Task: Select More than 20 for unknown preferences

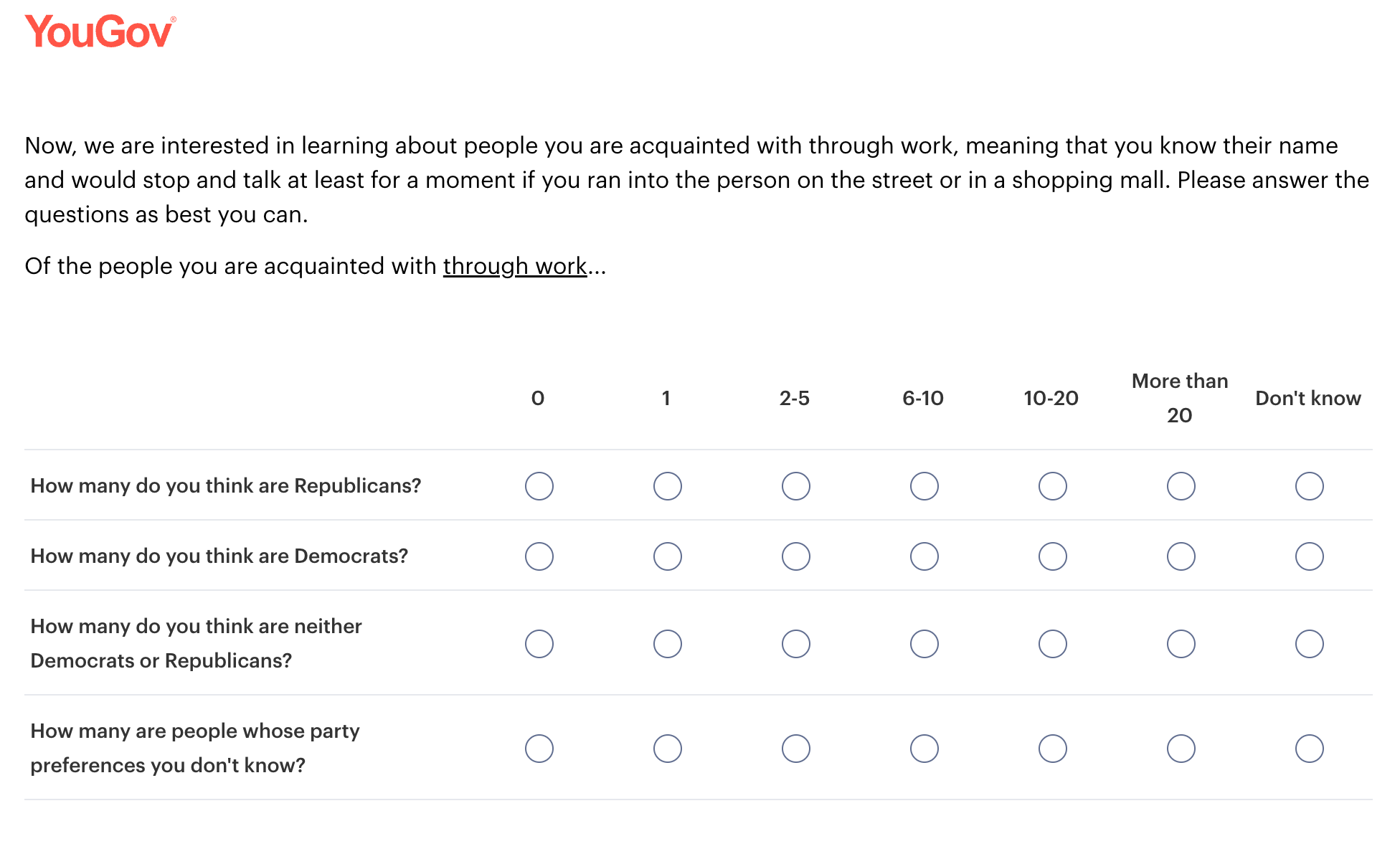Action: click(x=1181, y=749)
